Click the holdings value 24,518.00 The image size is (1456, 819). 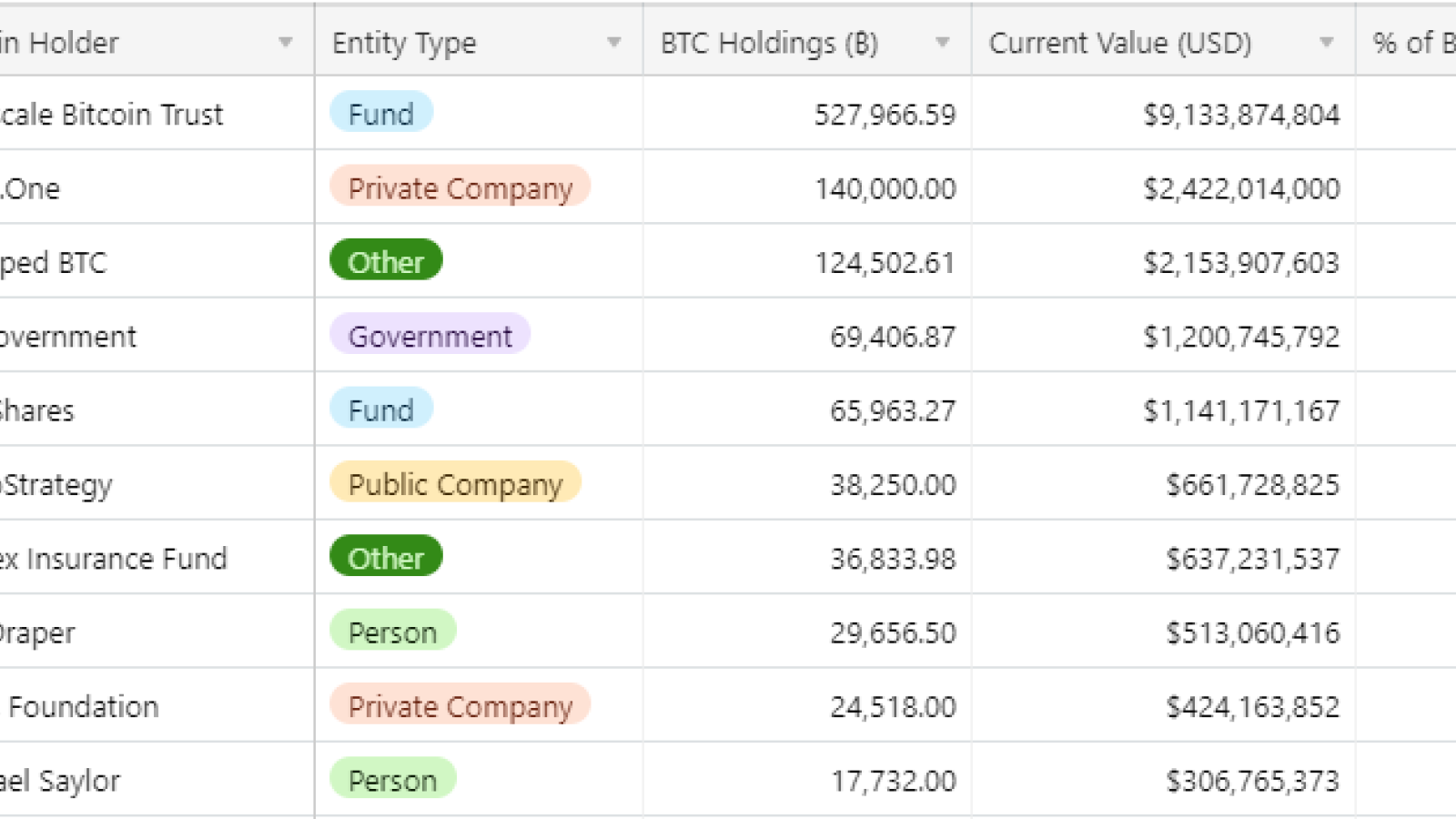893,707
